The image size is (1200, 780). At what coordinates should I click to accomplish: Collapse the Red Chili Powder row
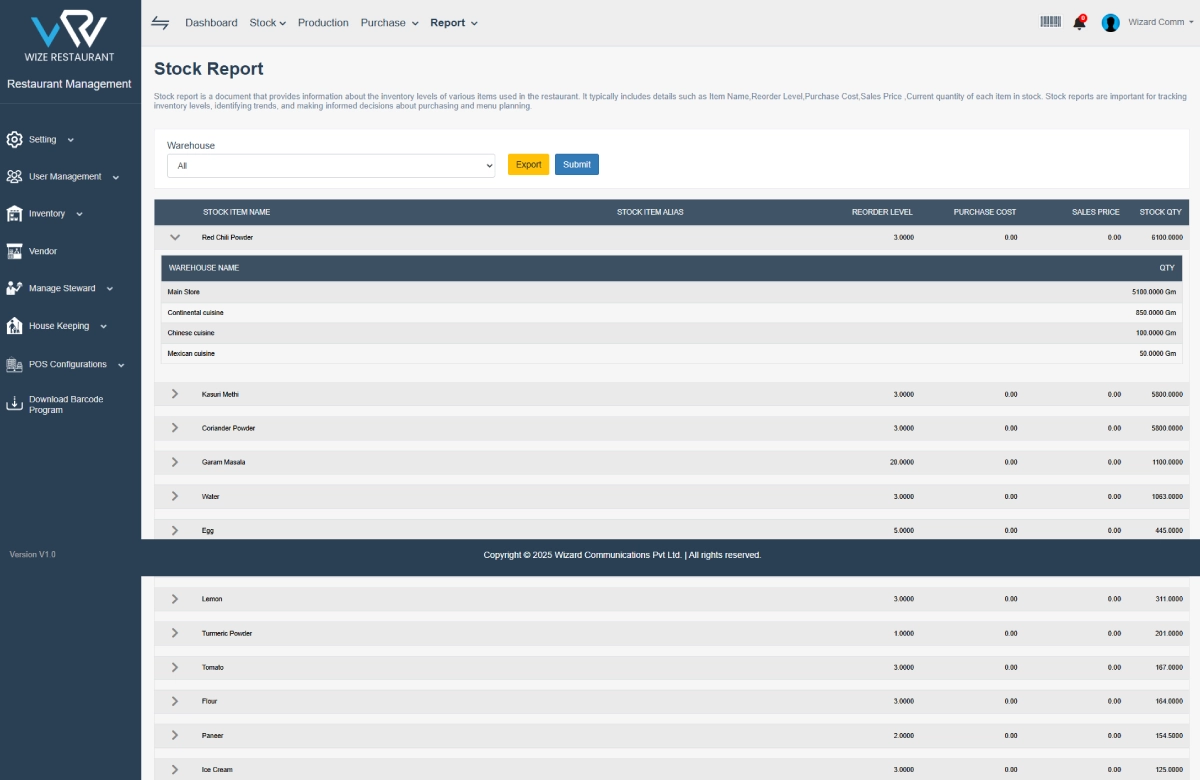coord(175,238)
